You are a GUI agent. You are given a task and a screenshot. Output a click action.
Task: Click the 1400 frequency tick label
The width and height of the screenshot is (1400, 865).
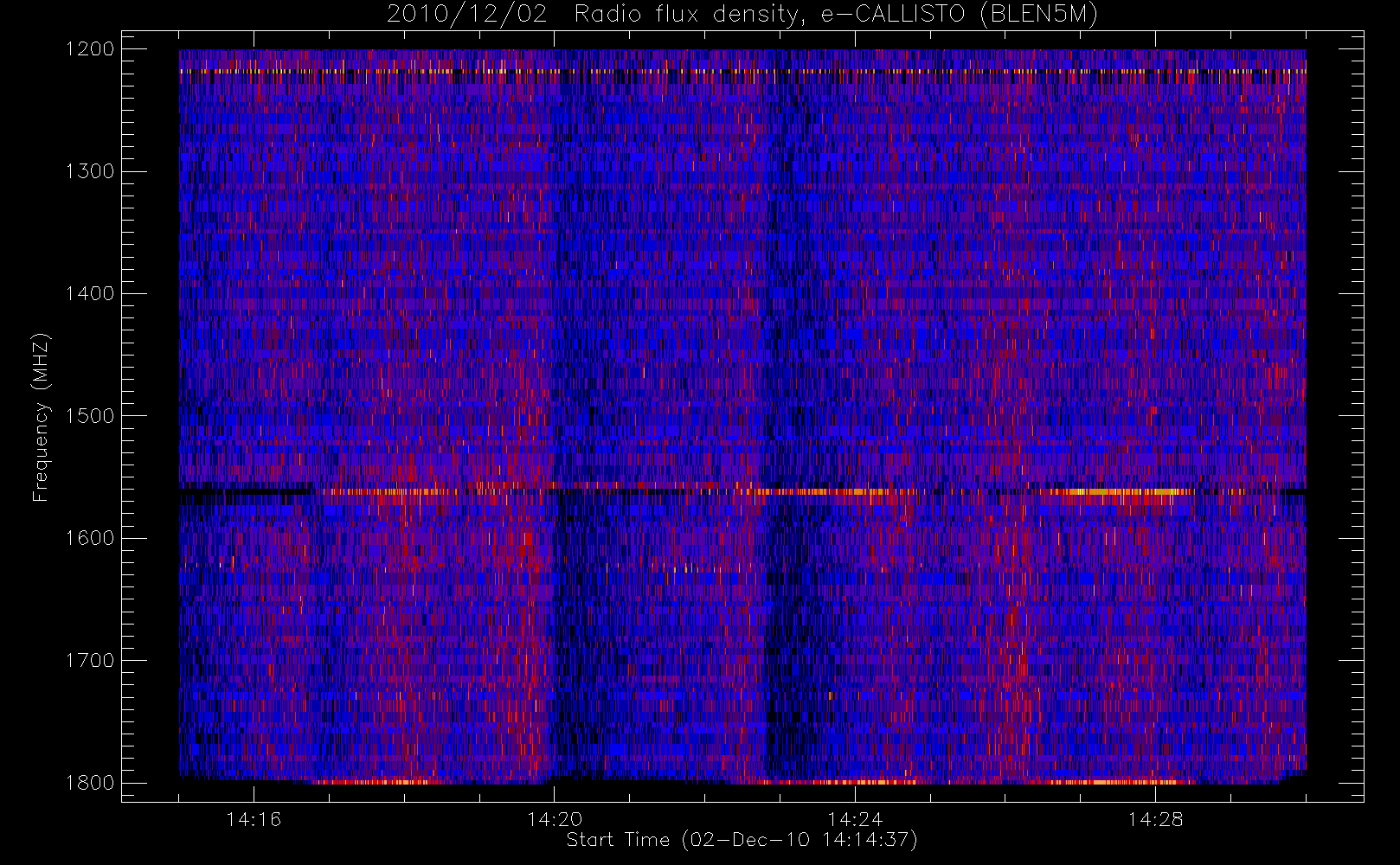click(89, 293)
